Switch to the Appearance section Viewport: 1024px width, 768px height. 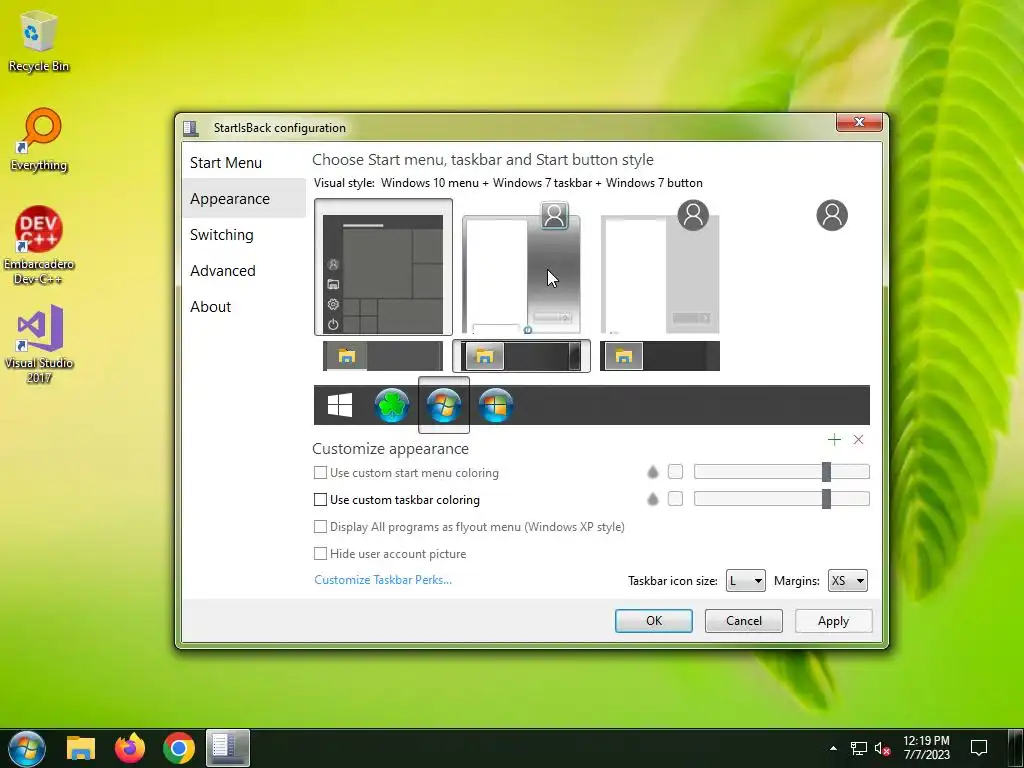(244, 199)
